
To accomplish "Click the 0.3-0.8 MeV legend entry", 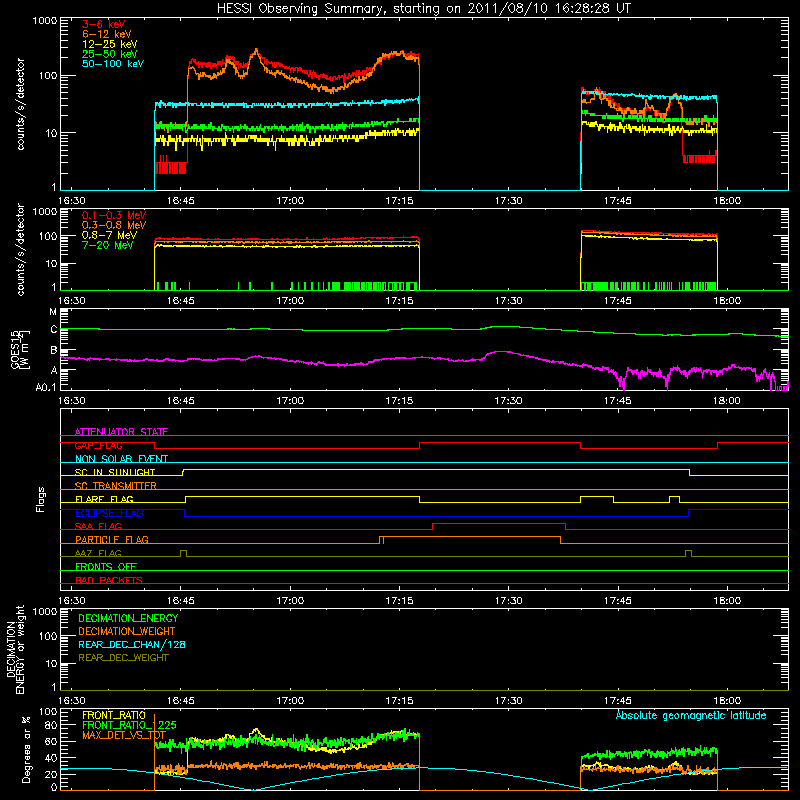I will coord(114,225).
